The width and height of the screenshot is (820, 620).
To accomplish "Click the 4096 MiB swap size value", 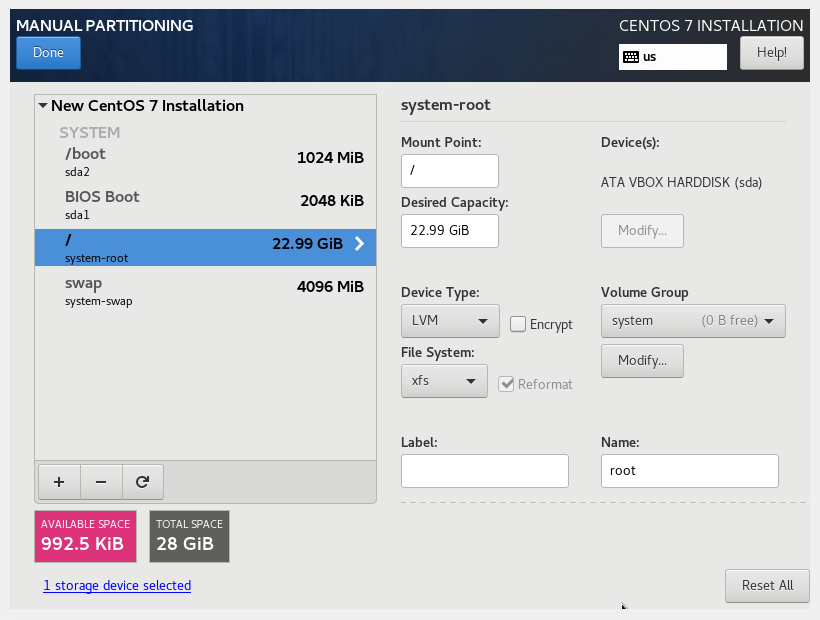I will click(x=330, y=286).
